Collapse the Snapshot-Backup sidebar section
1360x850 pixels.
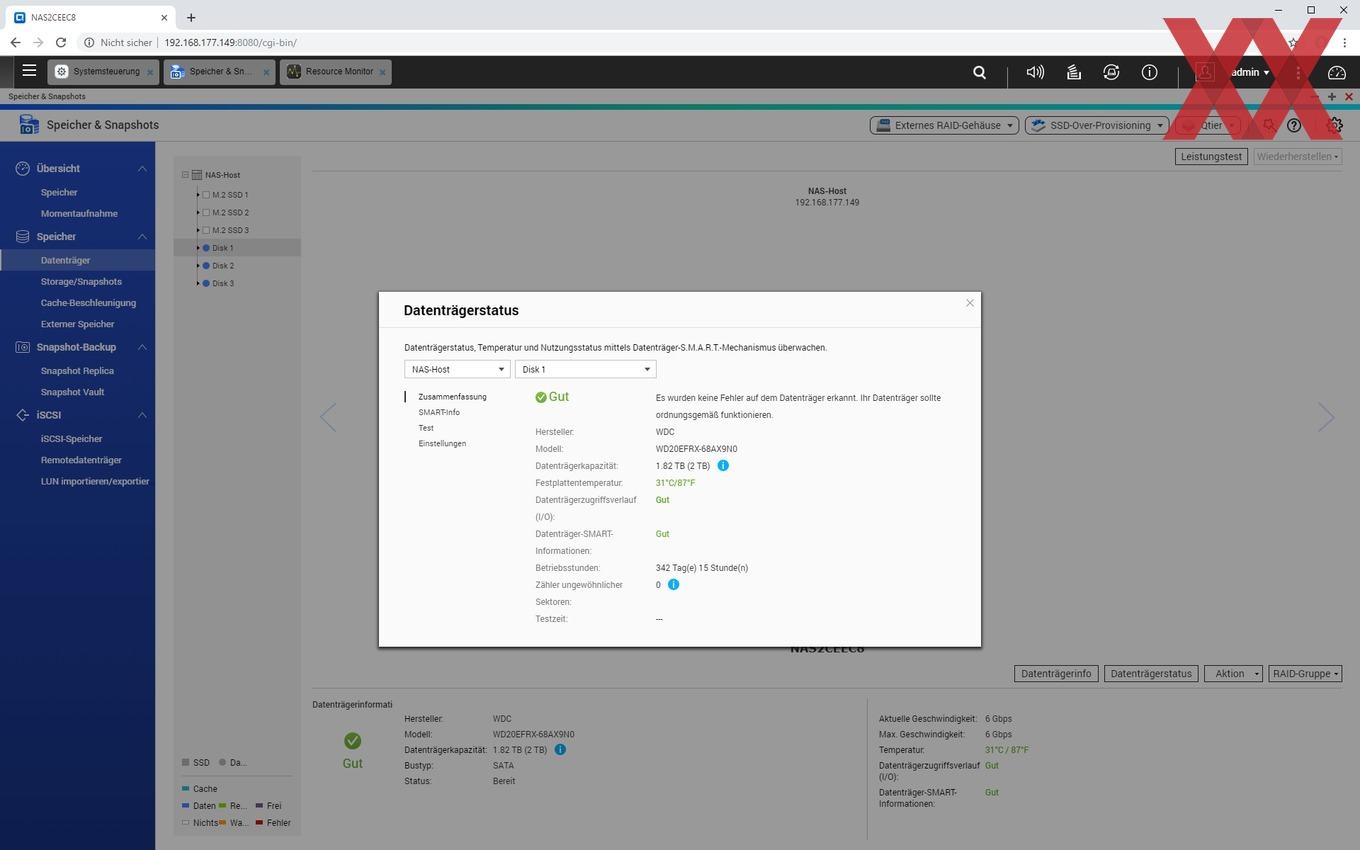[x=142, y=347]
